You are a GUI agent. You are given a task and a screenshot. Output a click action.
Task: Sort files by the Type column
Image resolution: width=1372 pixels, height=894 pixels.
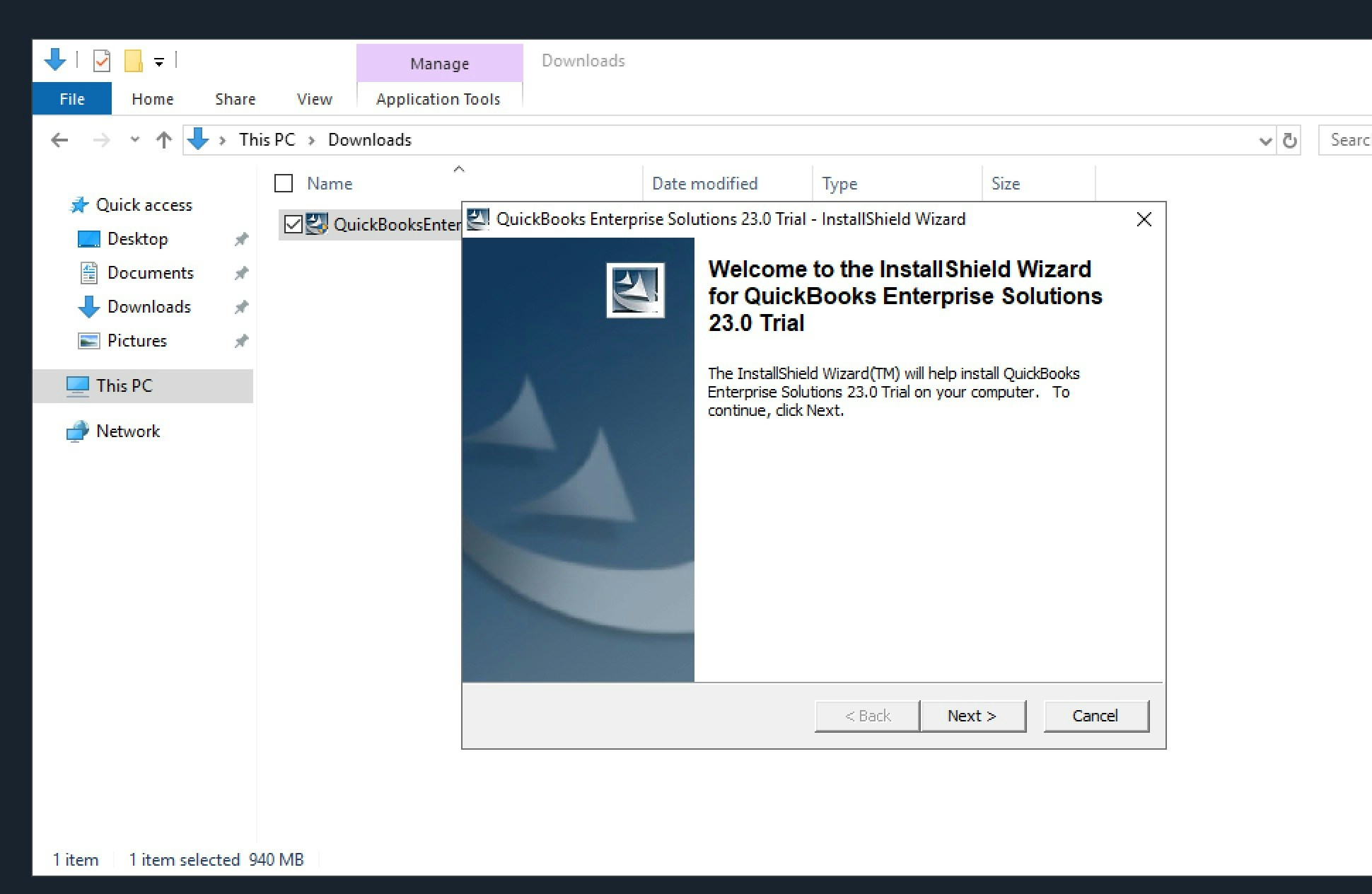839,184
